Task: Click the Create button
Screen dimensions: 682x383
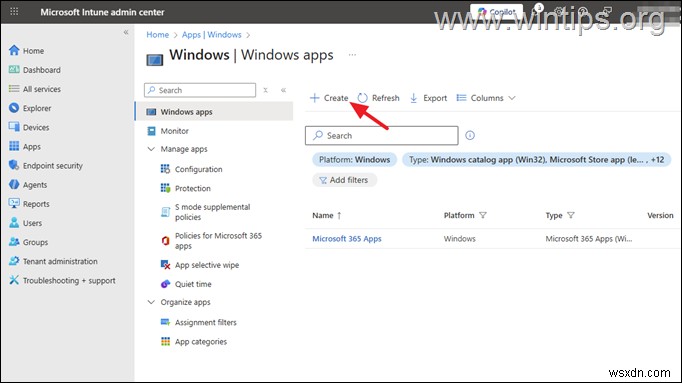Action: pyautogui.click(x=329, y=98)
